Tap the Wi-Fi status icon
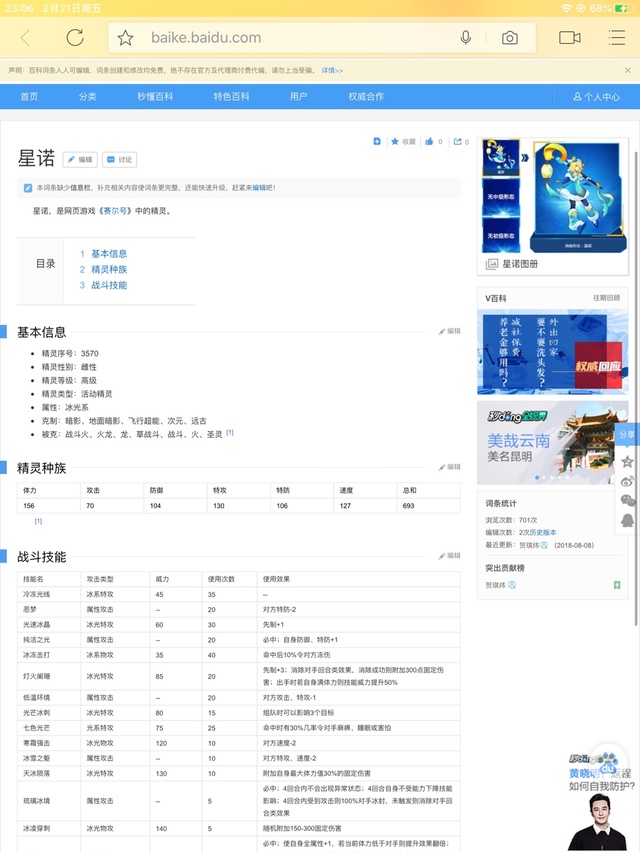 [567, 8]
